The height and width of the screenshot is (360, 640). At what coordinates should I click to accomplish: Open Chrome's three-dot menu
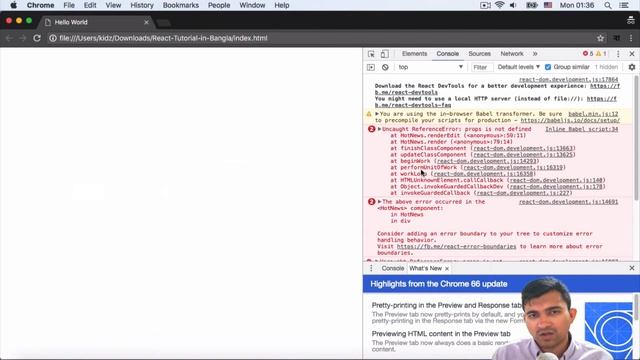click(631, 38)
